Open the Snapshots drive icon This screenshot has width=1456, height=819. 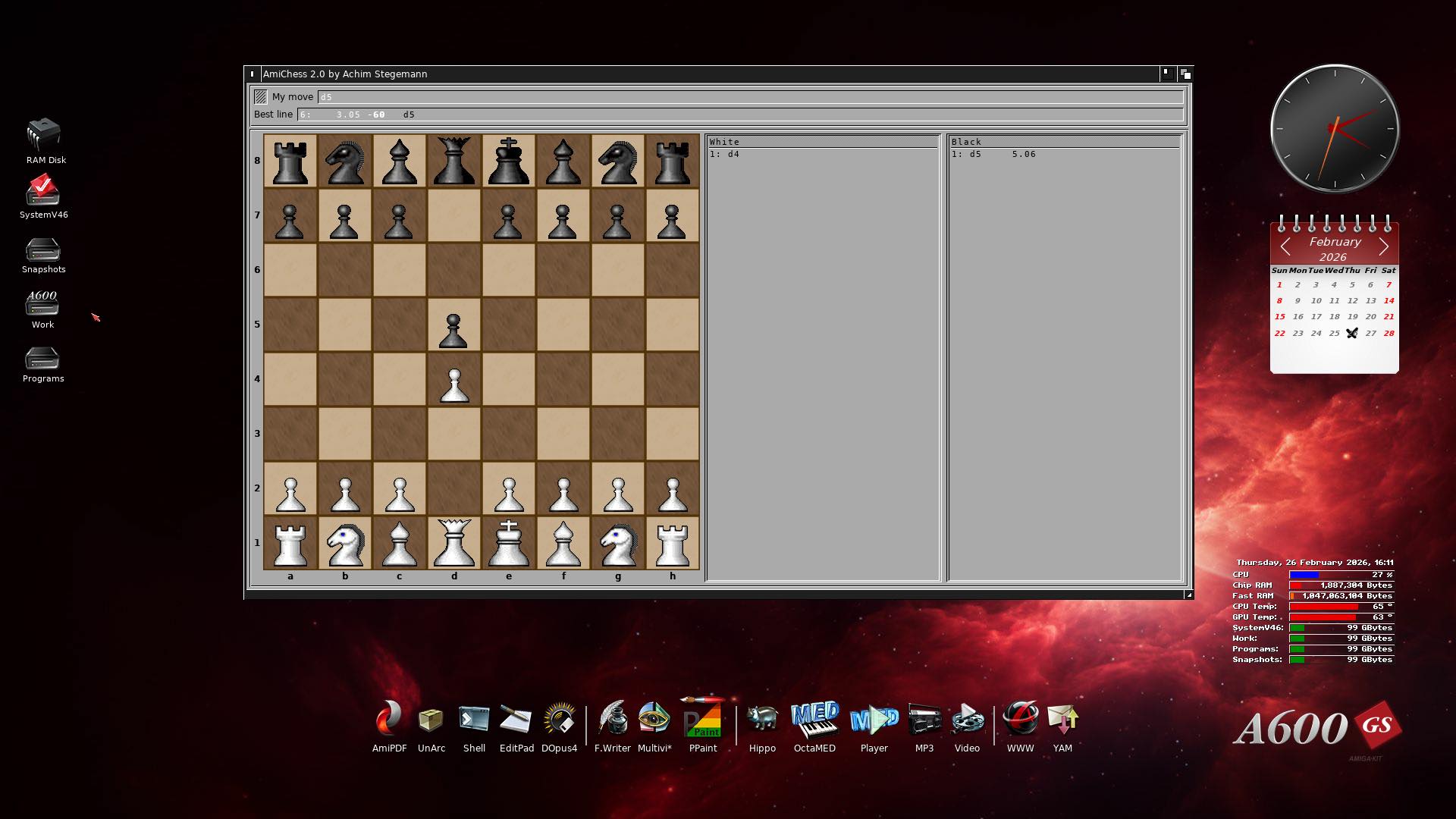point(42,250)
